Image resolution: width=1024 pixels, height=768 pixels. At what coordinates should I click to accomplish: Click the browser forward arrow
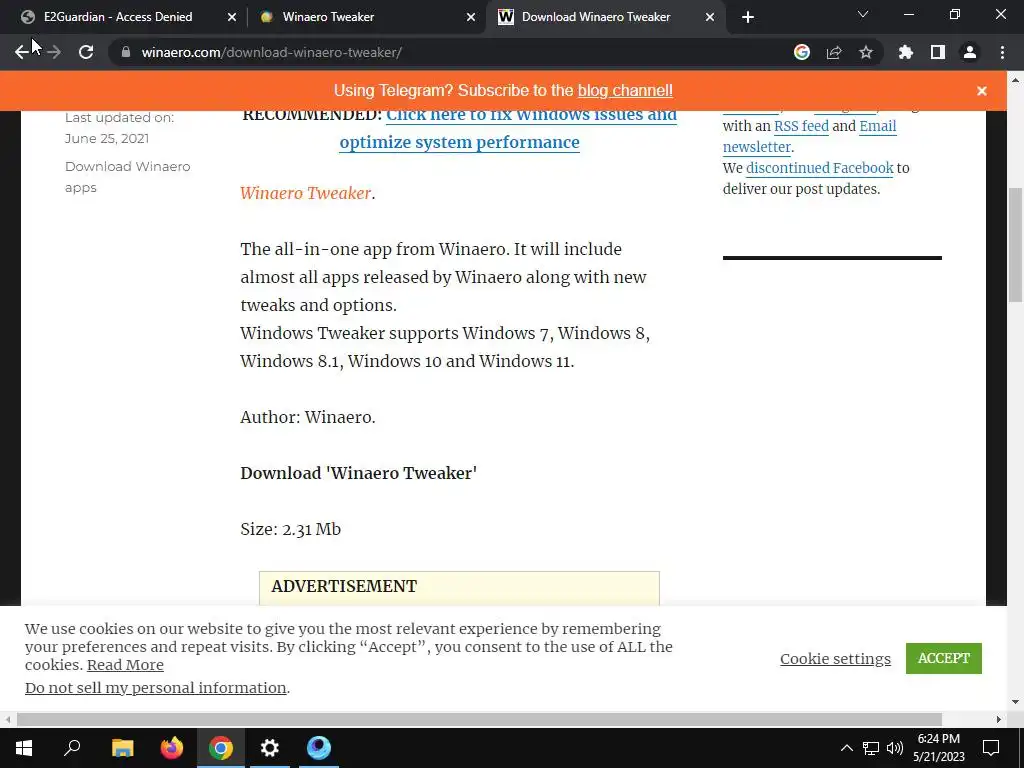(x=54, y=52)
